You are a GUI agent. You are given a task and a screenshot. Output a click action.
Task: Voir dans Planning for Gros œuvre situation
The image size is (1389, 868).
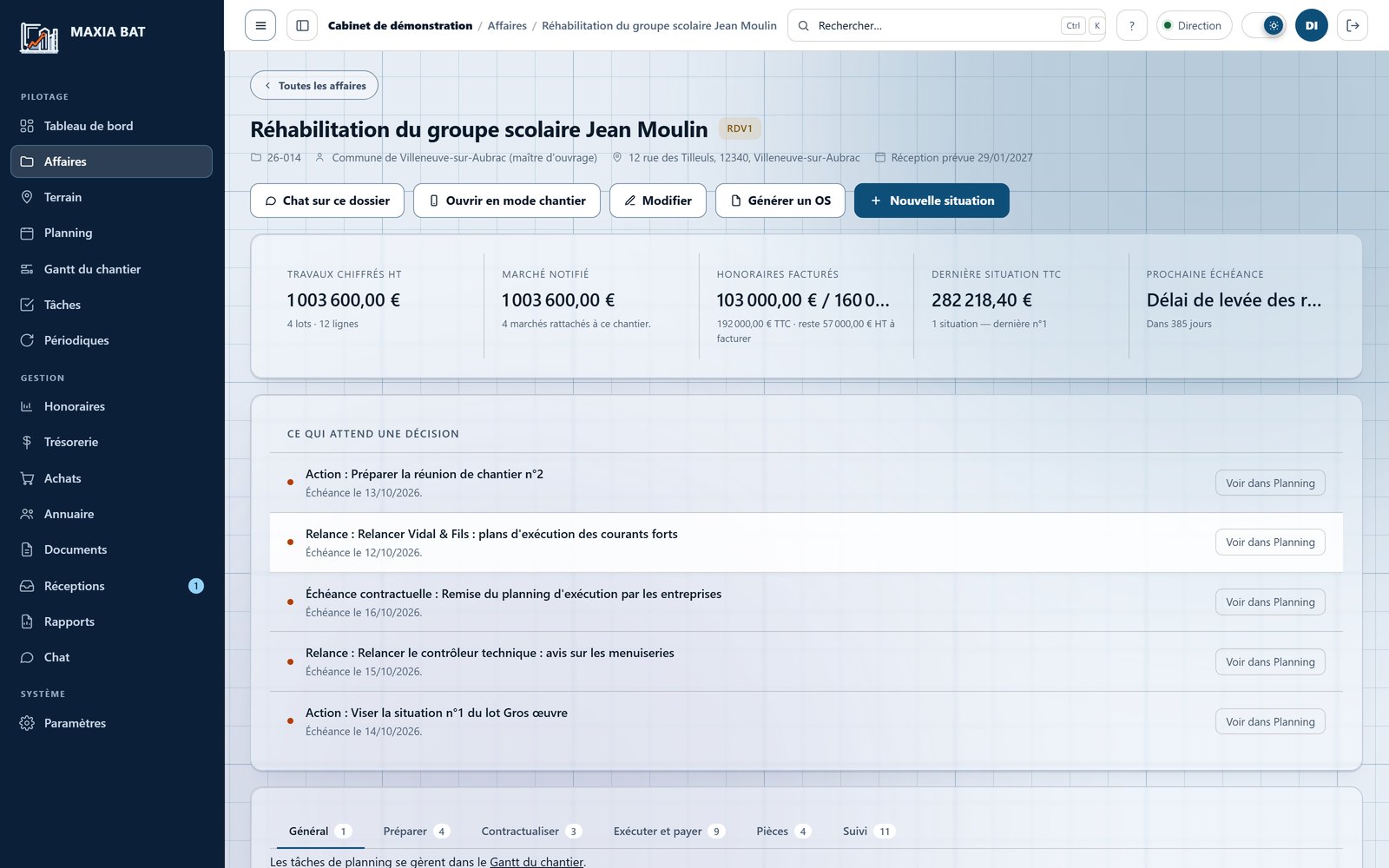(x=1270, y=721)
